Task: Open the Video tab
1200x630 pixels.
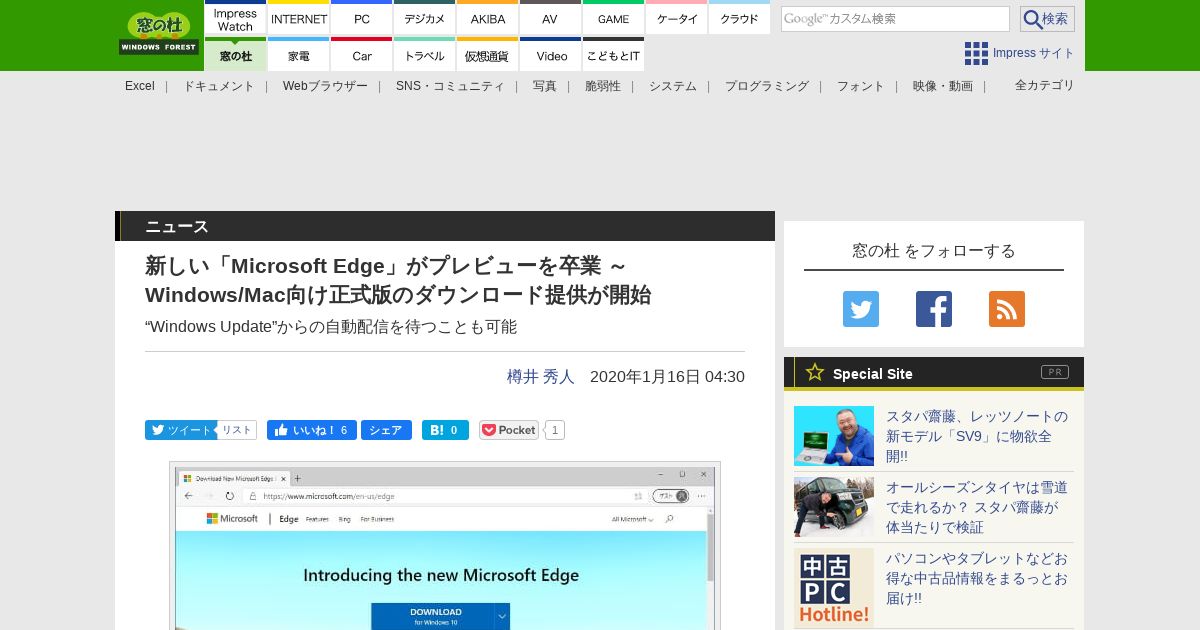Action: (550, 54)
